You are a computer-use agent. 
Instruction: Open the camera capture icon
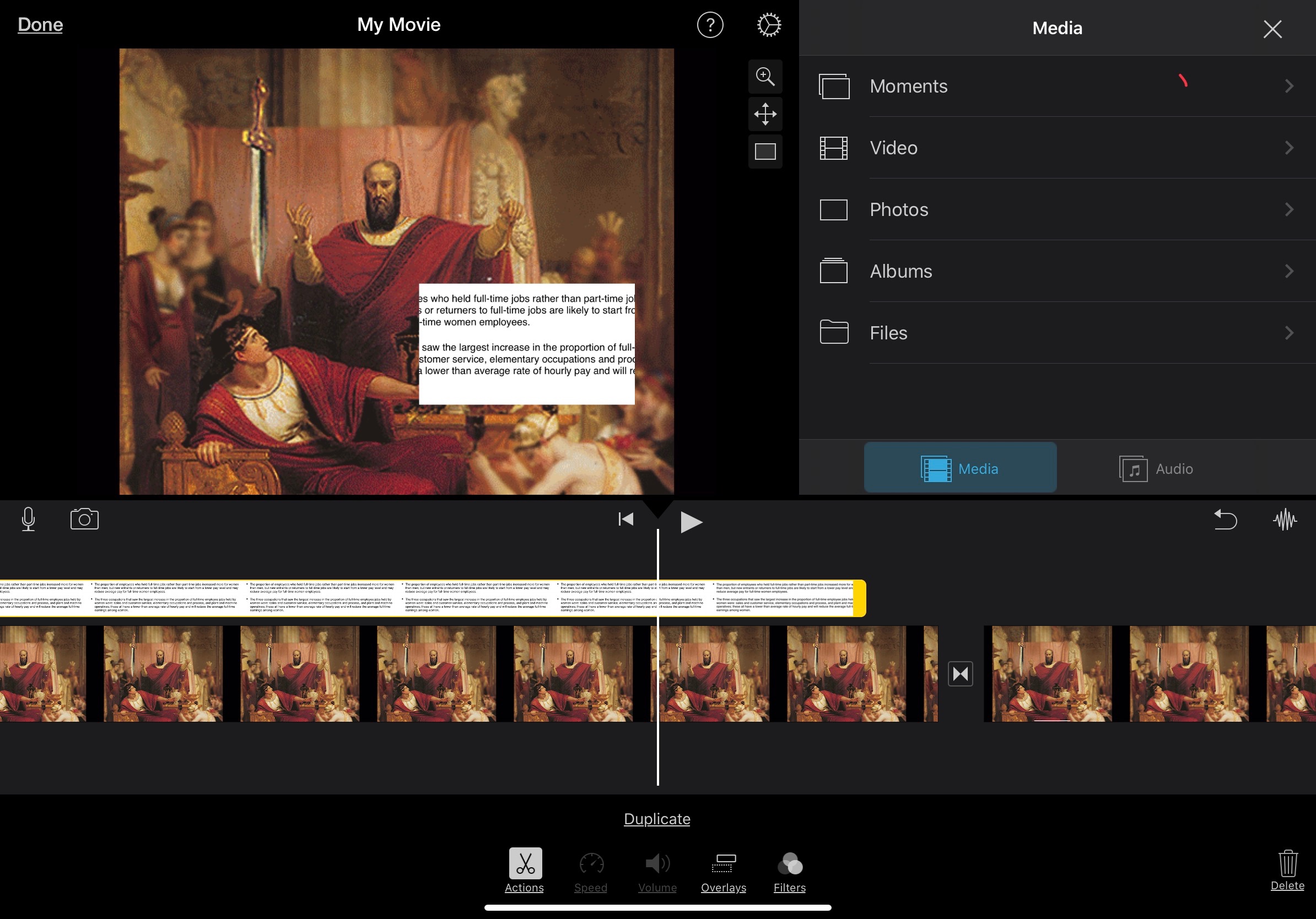click(x=84, y=519)
